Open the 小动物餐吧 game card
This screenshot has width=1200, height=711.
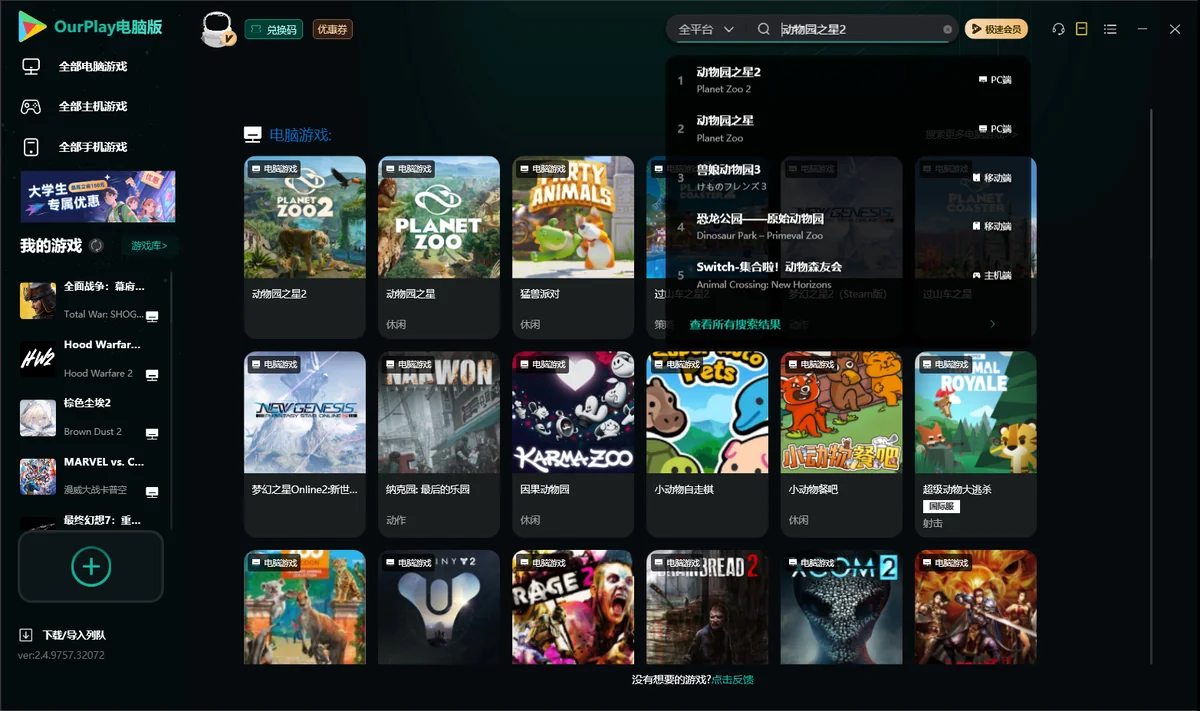point(842,444)
